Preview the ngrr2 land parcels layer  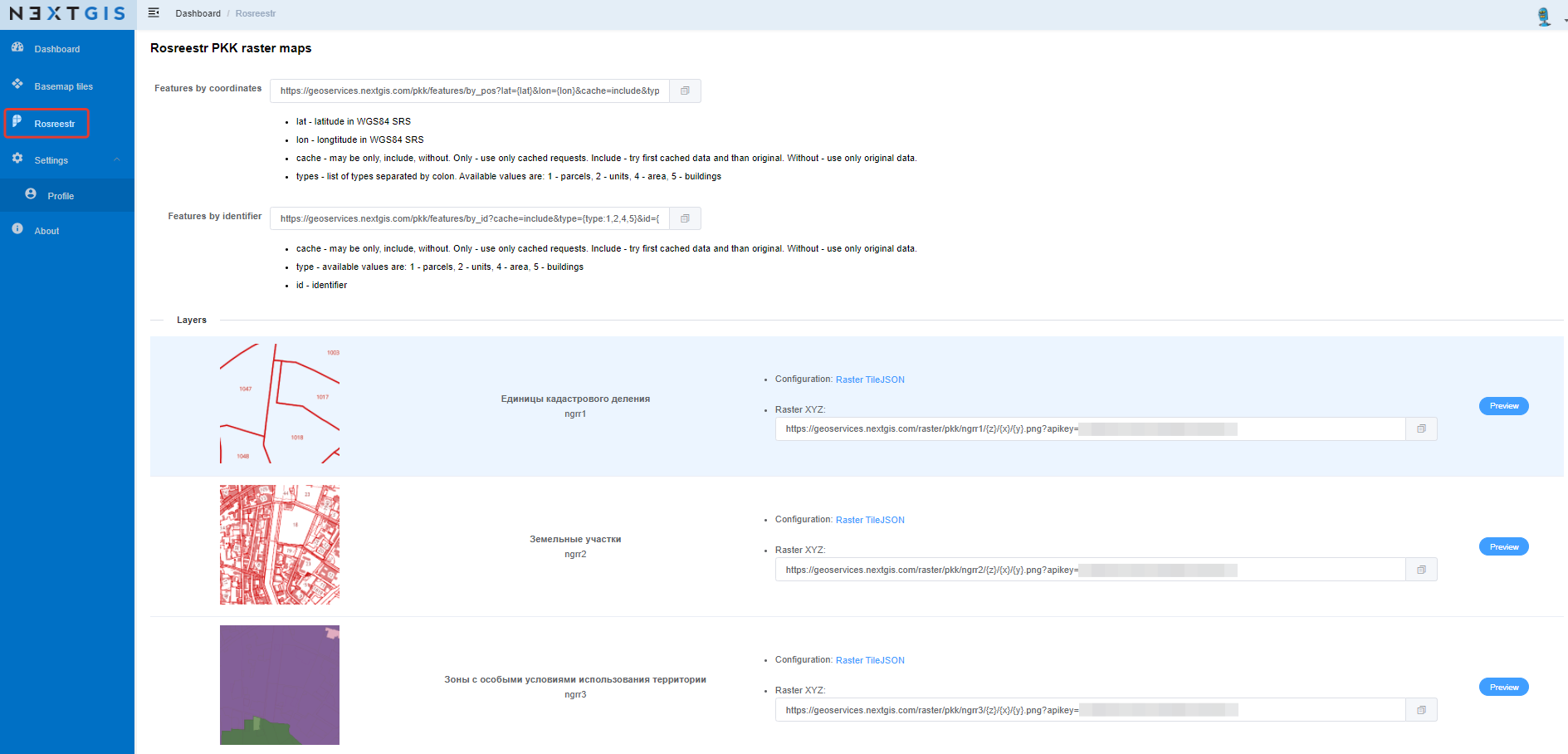1503,546
